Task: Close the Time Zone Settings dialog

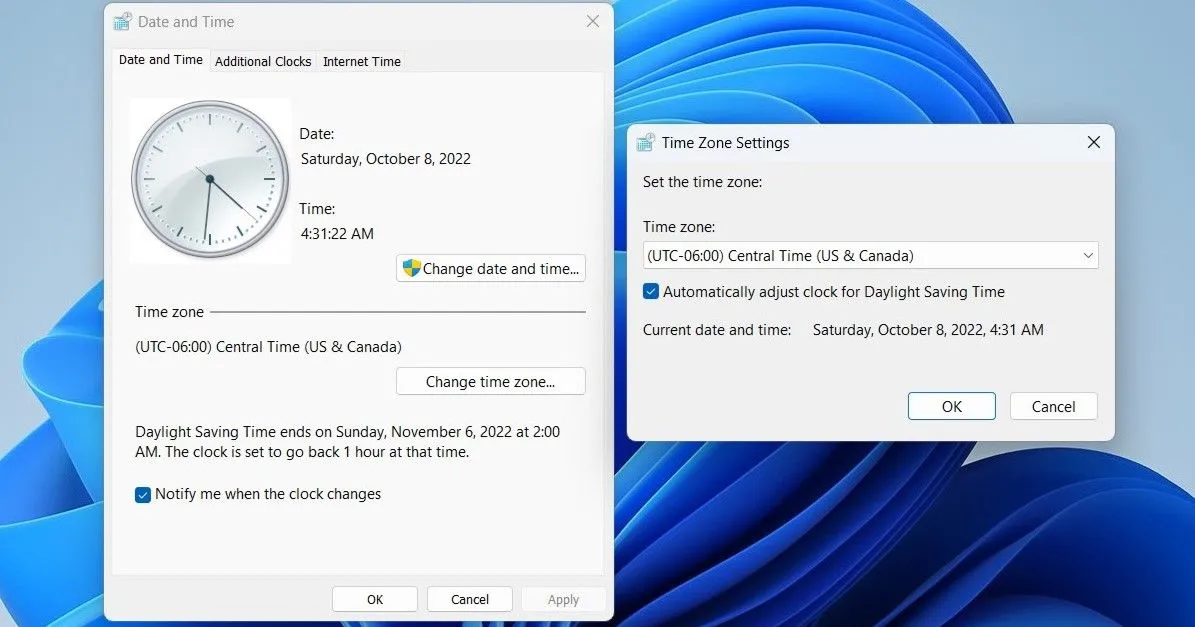Action: [x=1094, y=142]
